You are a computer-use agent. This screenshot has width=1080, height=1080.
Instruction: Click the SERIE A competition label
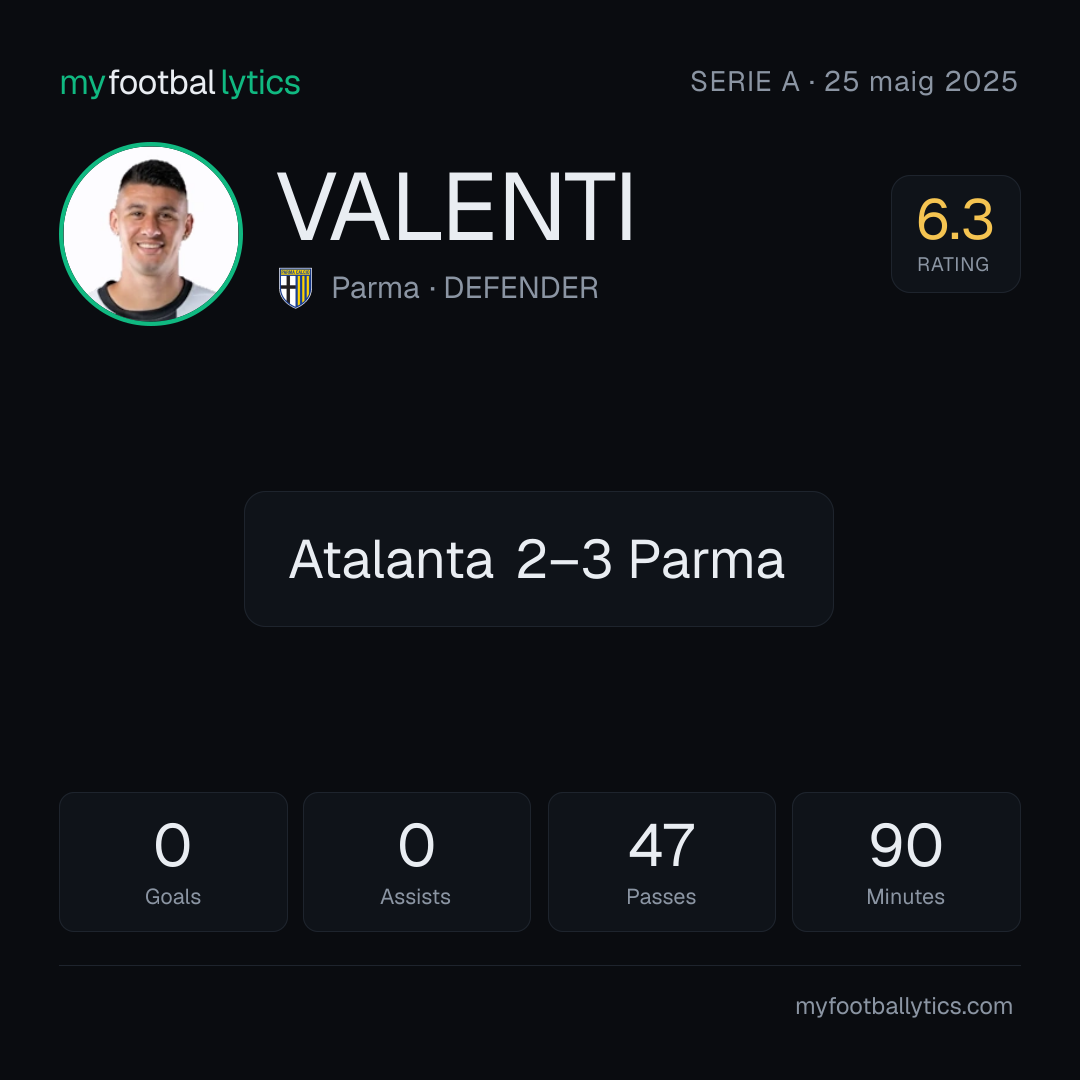point(745,82)
